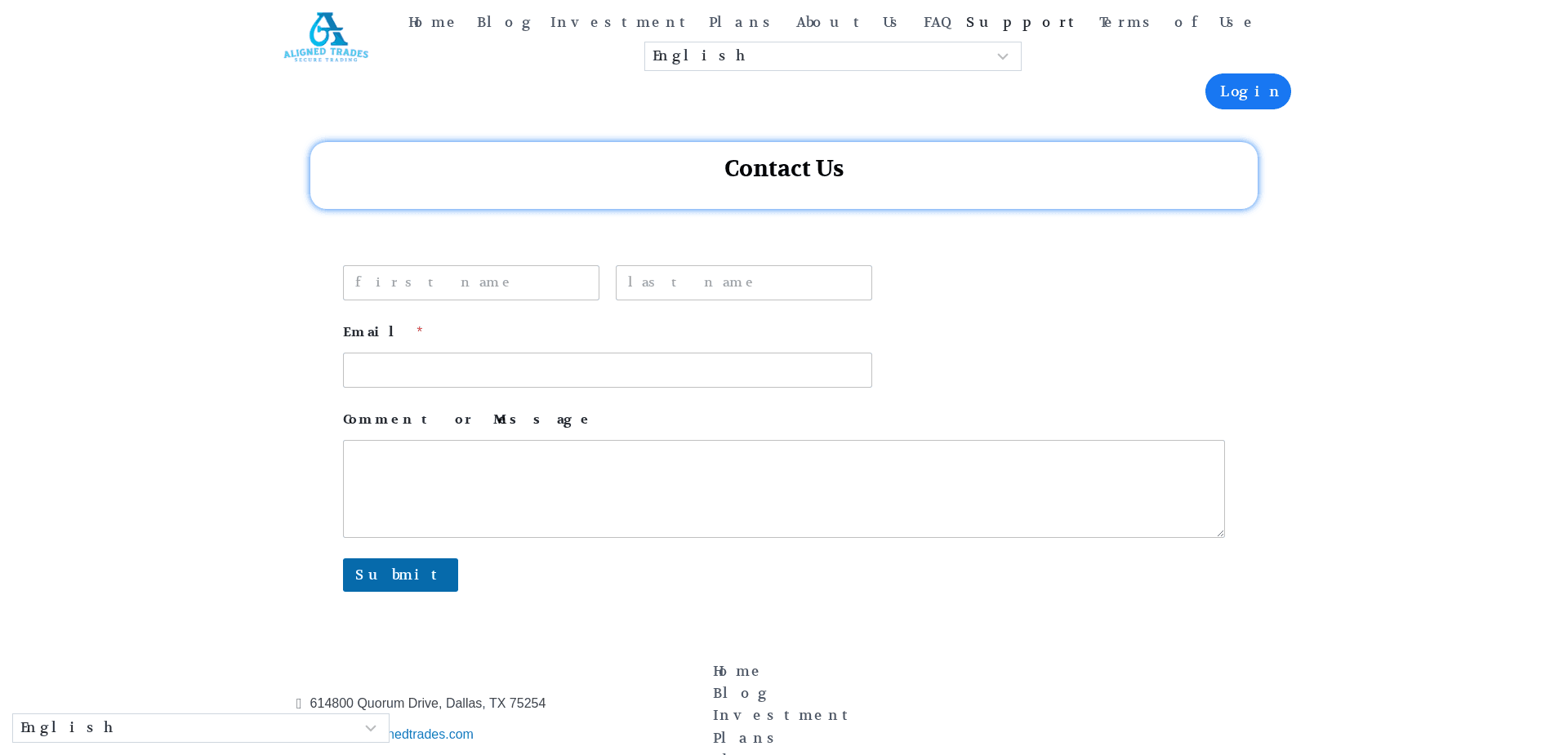Navigate to About Us in the top menu
Image resolution: width=1568 pixels, height=755 pixels.
tap(844, 22)
